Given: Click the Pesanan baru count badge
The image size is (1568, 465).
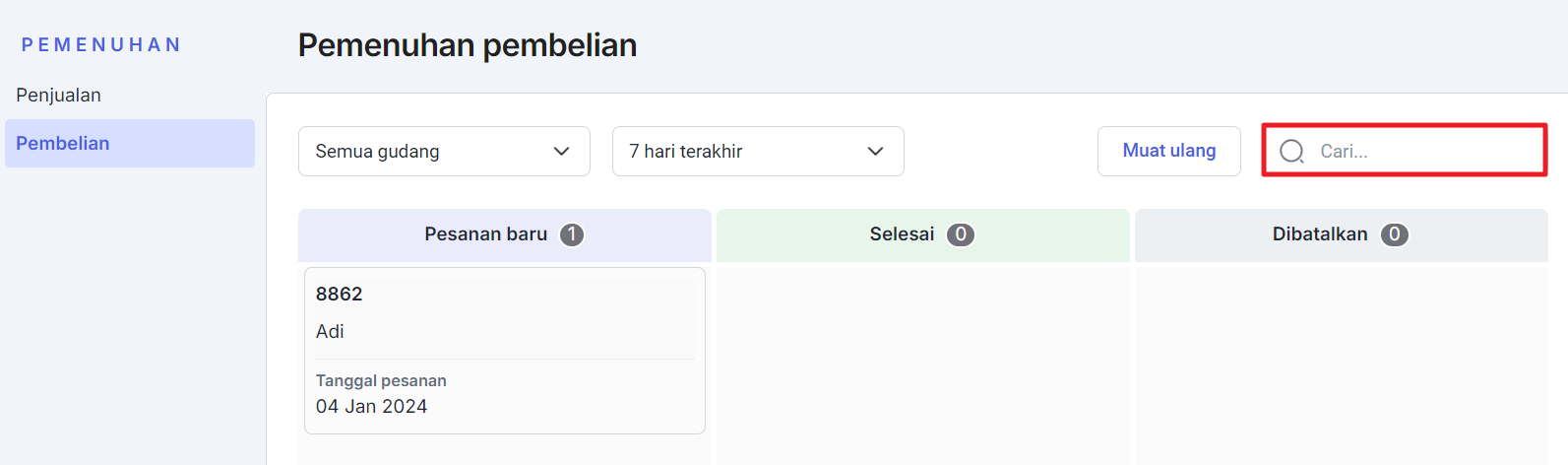Looking at the screenshot, I should [x=572, y=234].
